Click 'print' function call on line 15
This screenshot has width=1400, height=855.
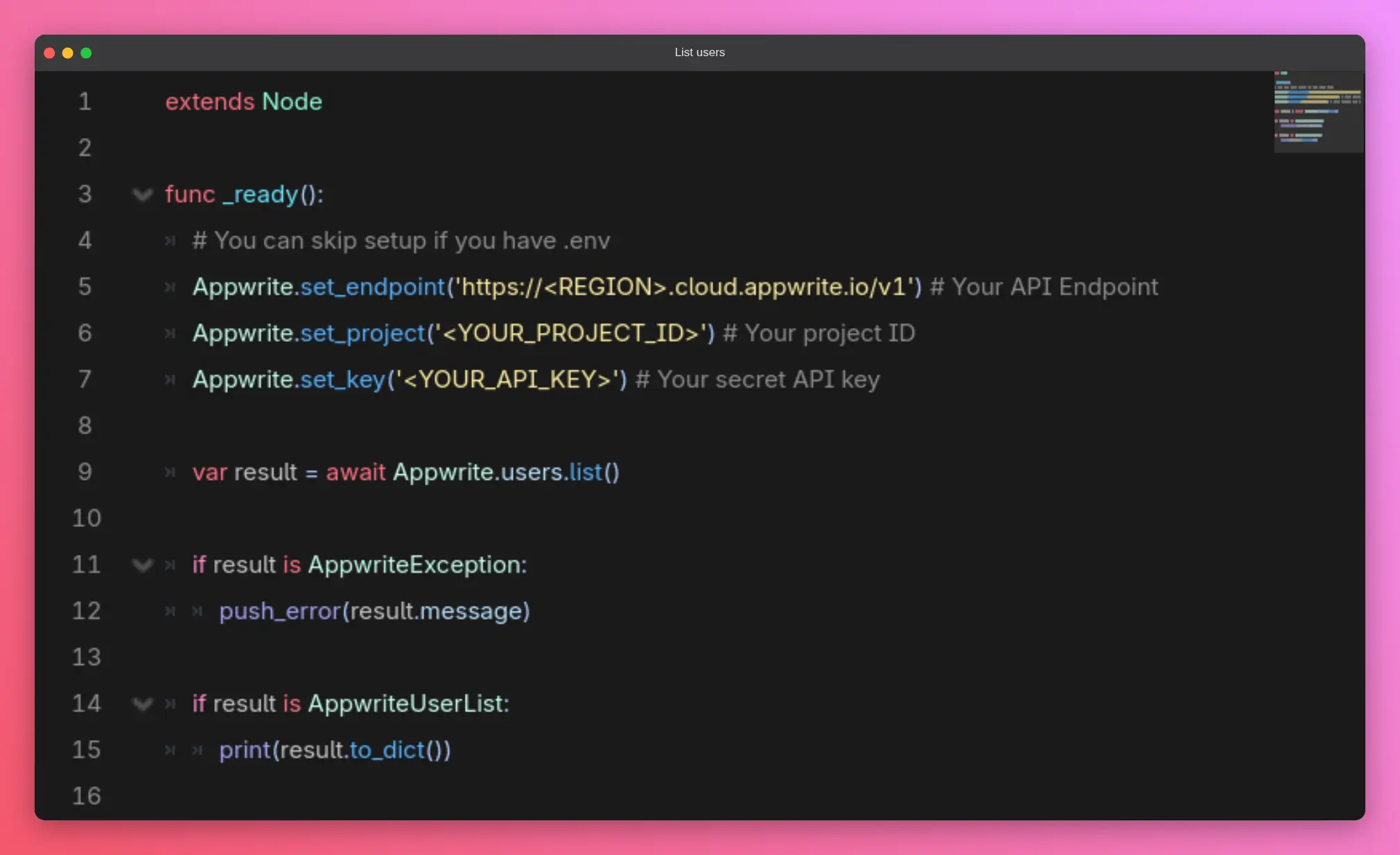coord(245,750)
